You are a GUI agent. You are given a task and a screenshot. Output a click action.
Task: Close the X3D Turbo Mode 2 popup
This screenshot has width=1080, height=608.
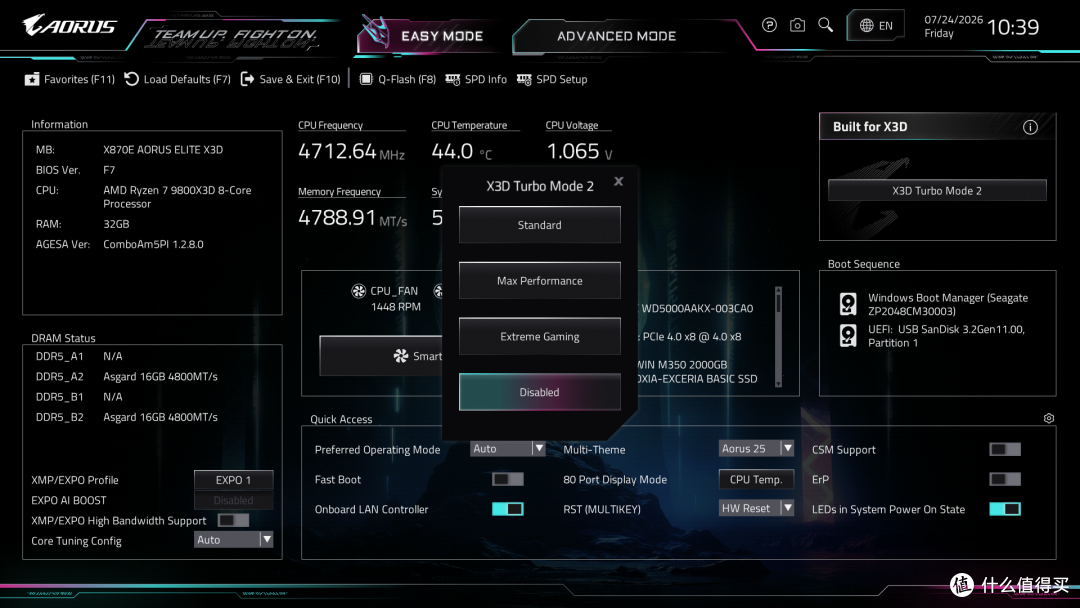tap(619, 181)
